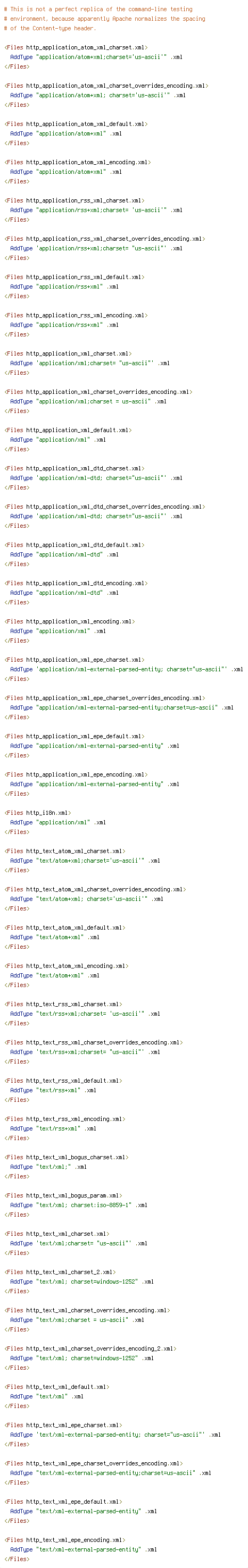Click Files tag http_application_atom_xml_encoding.xml
This screenshot has width=248, height=1568.
(x=77, y=163)
